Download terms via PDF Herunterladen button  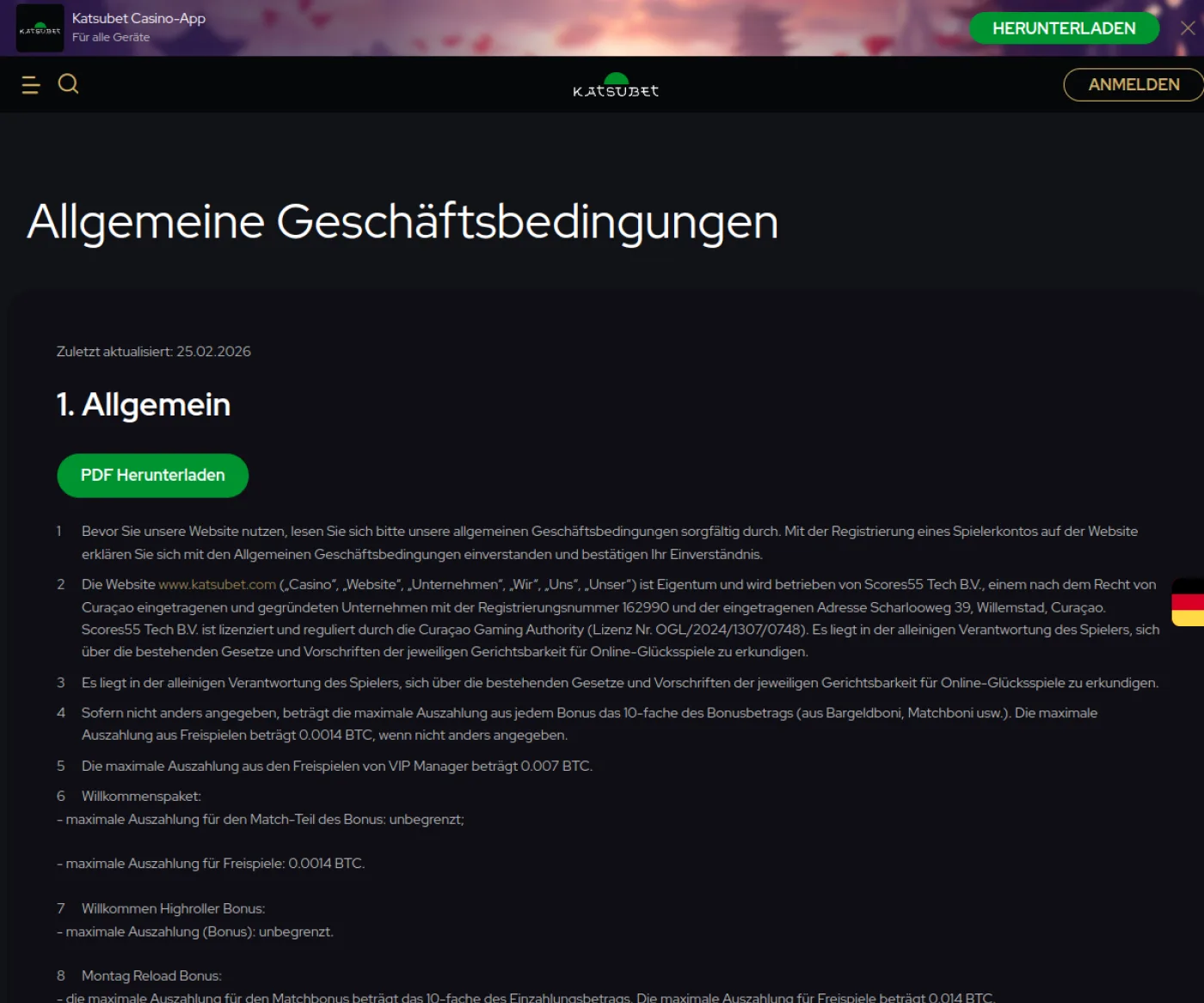point(153,476)
